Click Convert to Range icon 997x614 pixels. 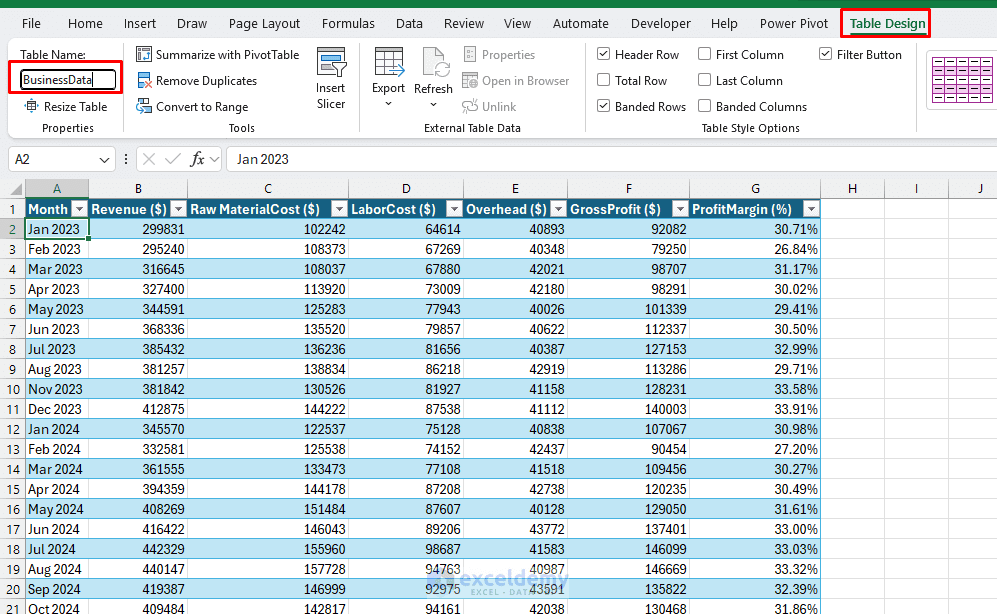(x=144, y=106)
